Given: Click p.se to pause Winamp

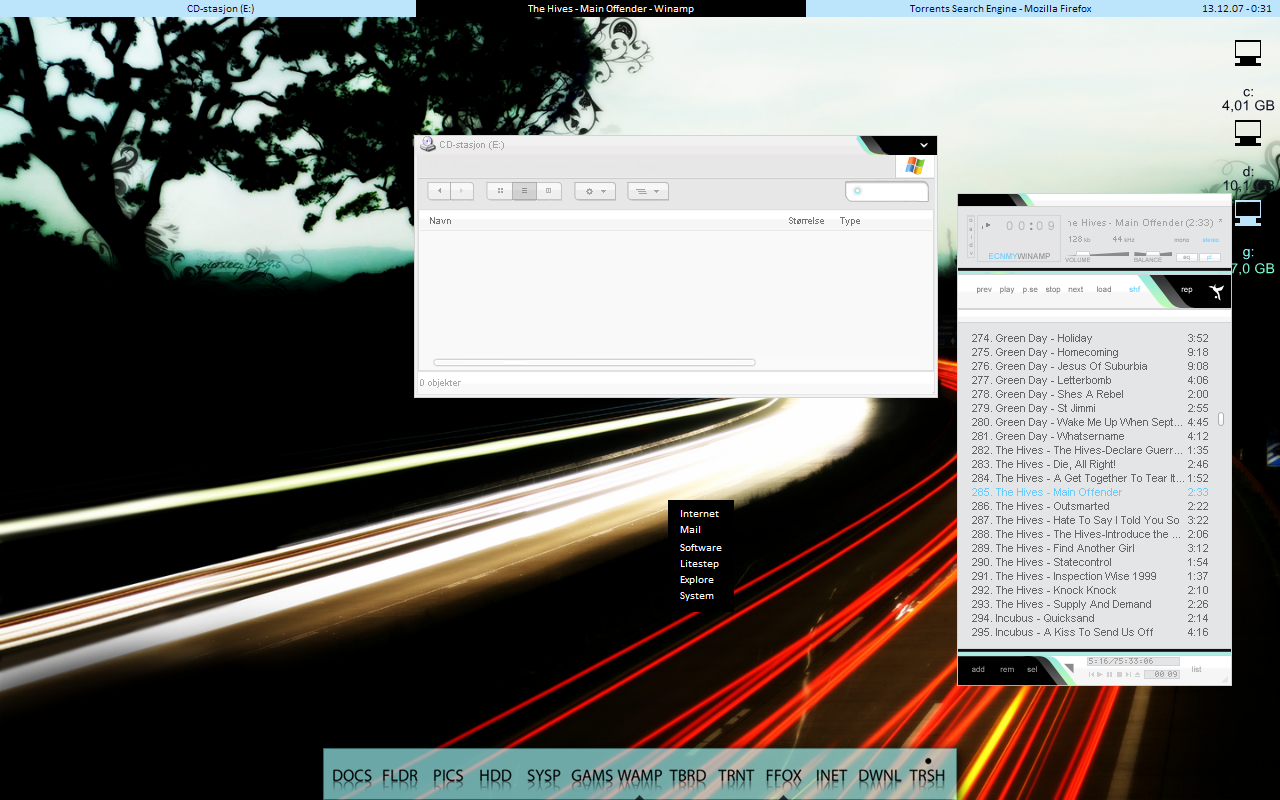Looking at the screenshot, I should [1030, 290].
